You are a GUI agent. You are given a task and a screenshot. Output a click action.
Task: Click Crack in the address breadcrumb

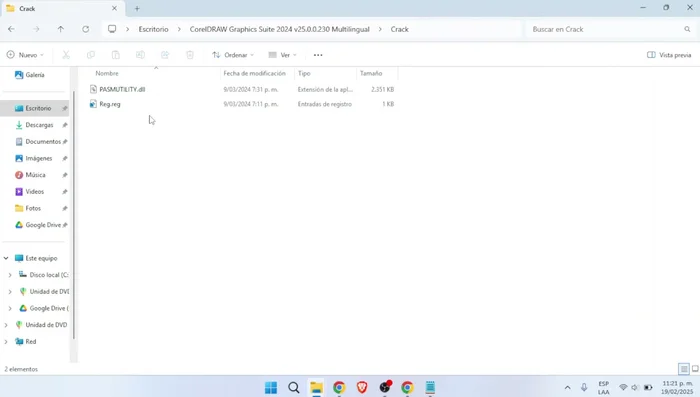[400, 29]
